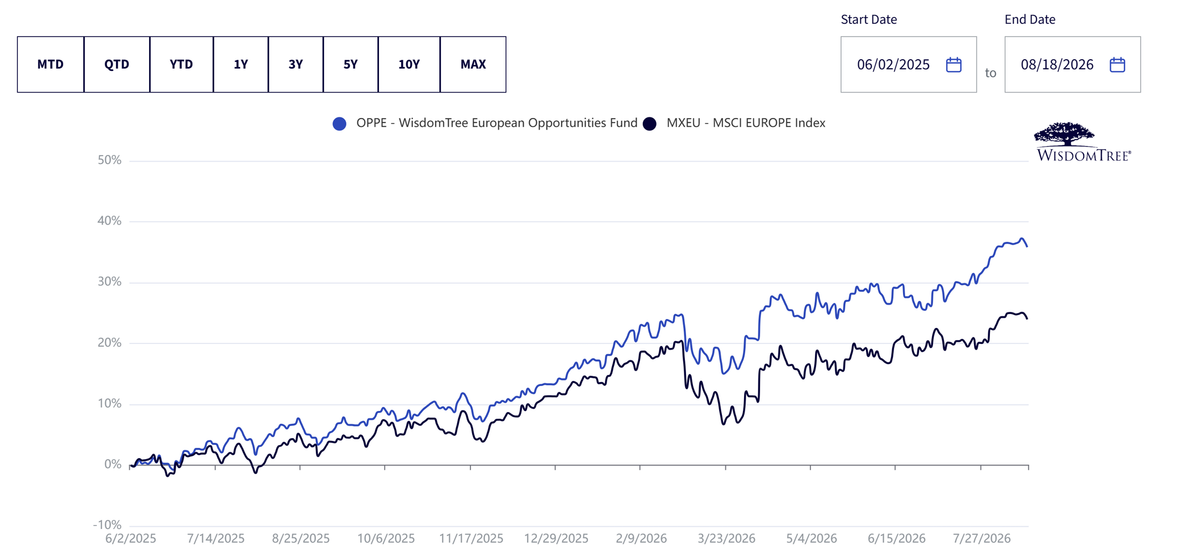Select the YTD time range
This screenshot has width=1200, height=550.
tap(181, 64)
